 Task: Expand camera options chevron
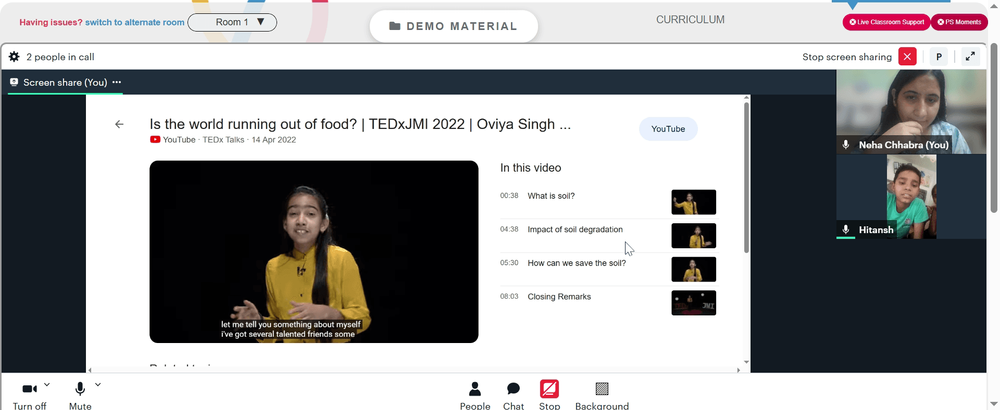(47, 384)
